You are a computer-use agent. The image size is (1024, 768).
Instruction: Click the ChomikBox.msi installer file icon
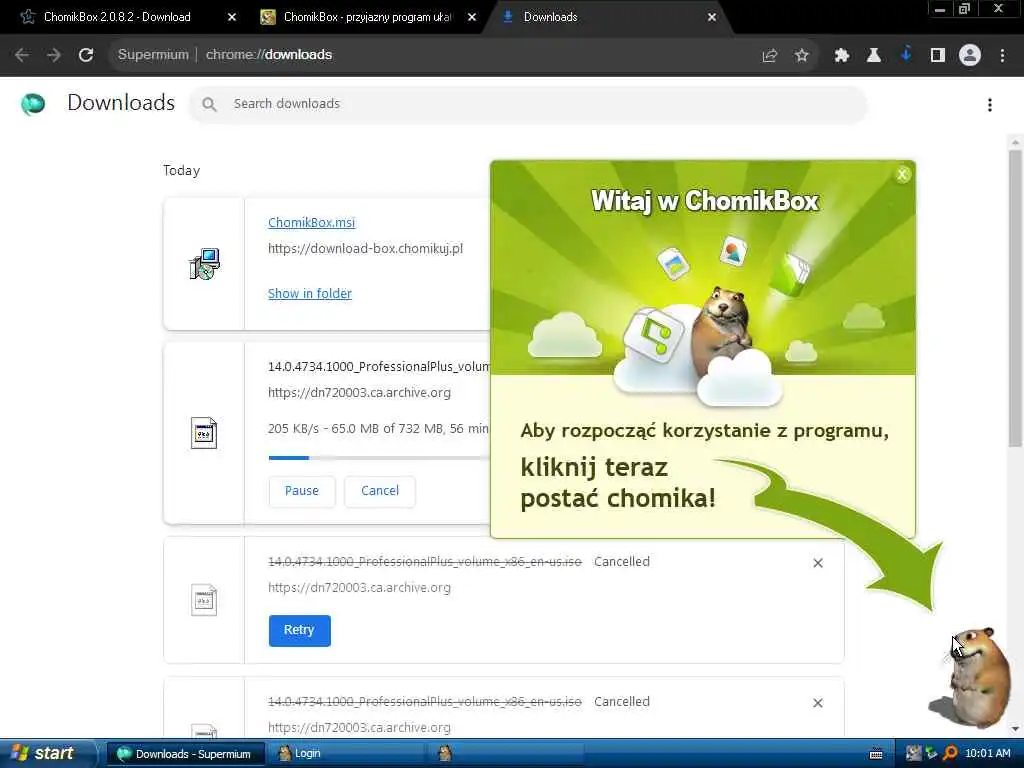click(204, 264)
